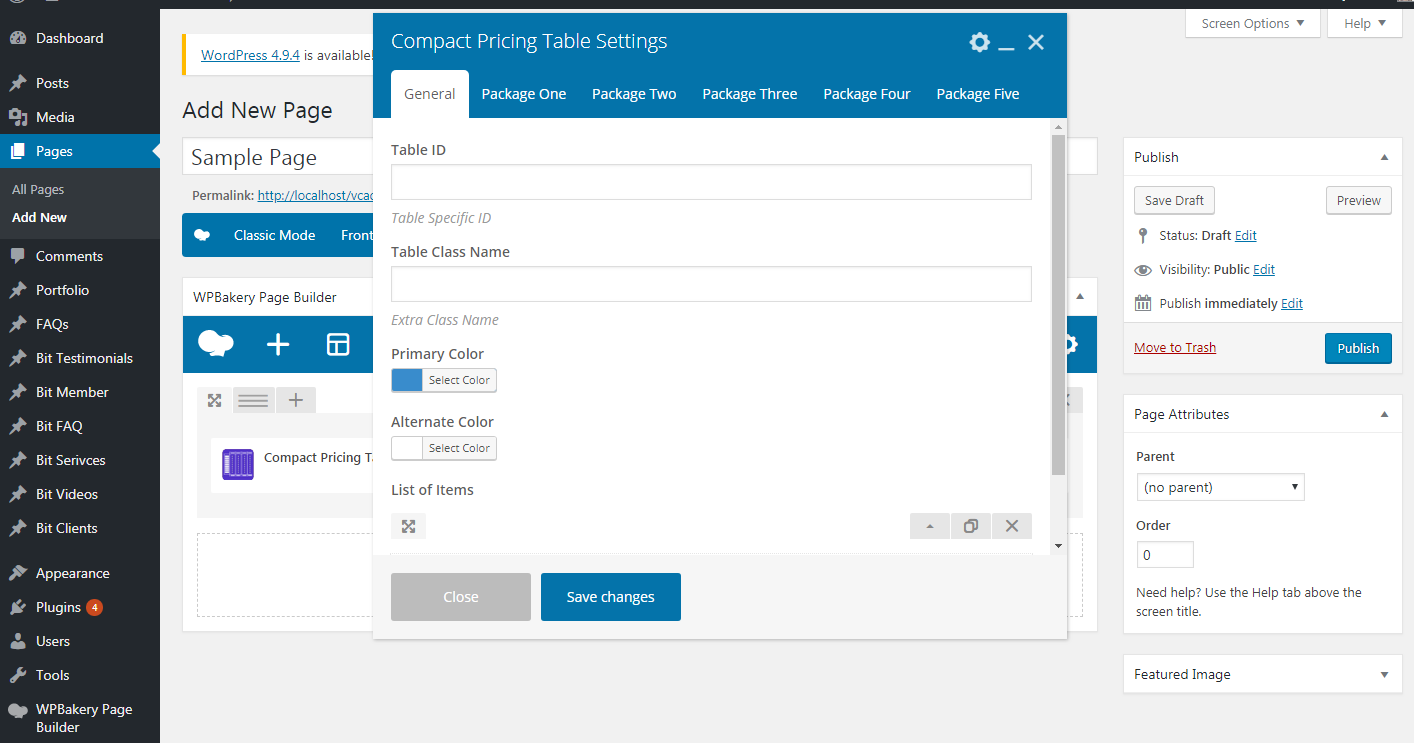
Task: Open the Parent page dropdown
Action: (x=1220, y=487)
